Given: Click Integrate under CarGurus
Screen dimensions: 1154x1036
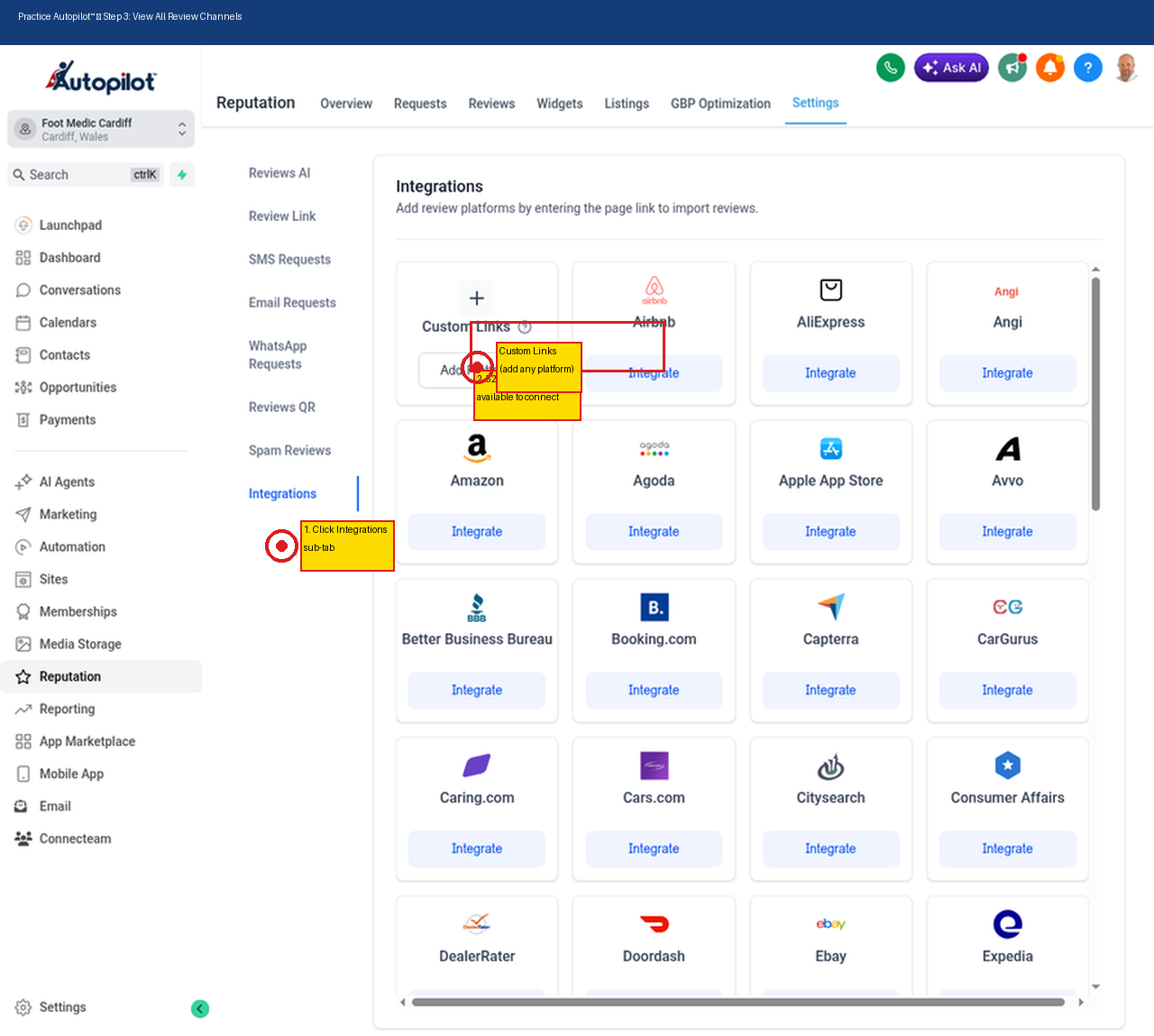Looking at the screenshot, I should pyautogui.click(x=1007, y=691).
